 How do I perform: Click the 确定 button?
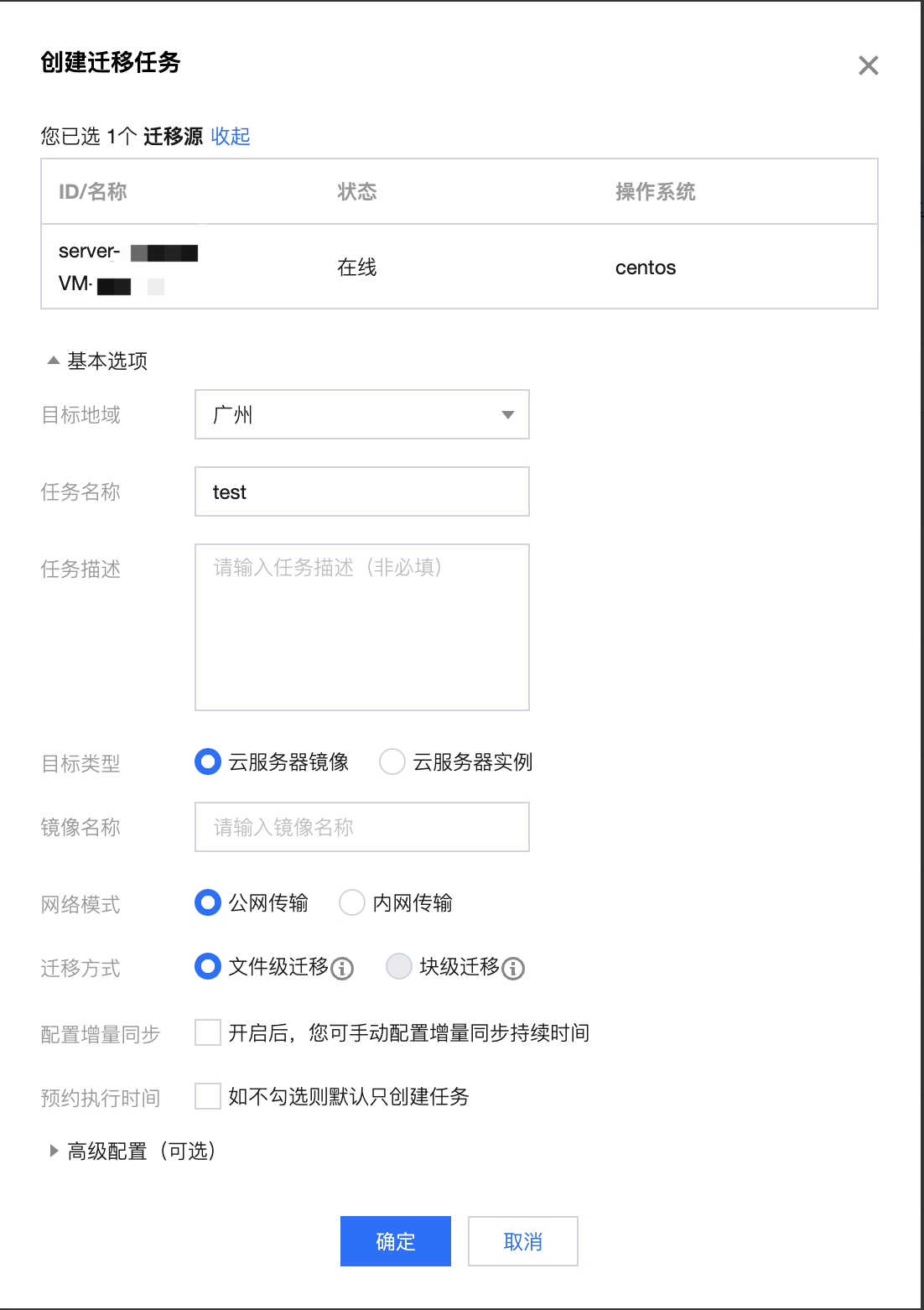pos(396,1241)
